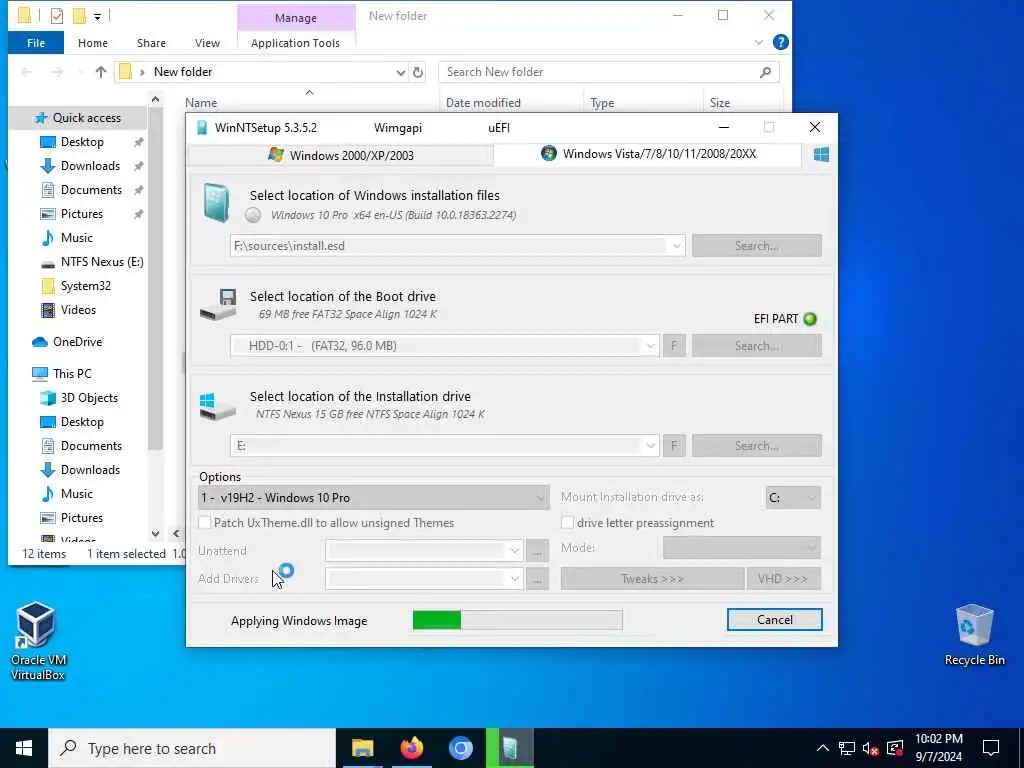
Task: Expand the Explorer ribbon chevron
Action: pyautogui.click(x=758, y=42)
